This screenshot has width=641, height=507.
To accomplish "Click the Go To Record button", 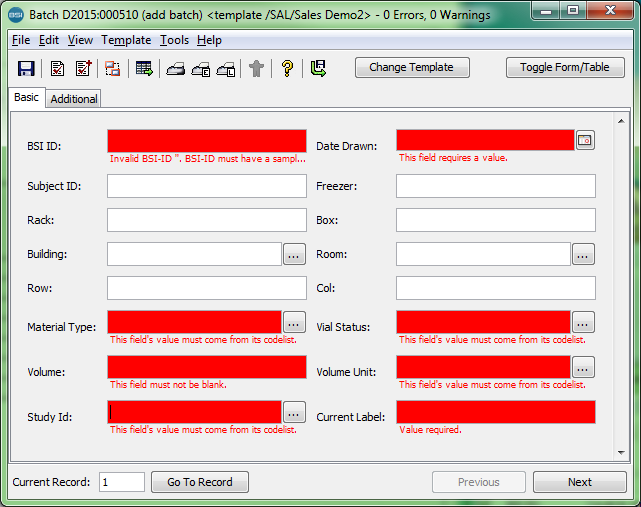I will pos(200,482).
